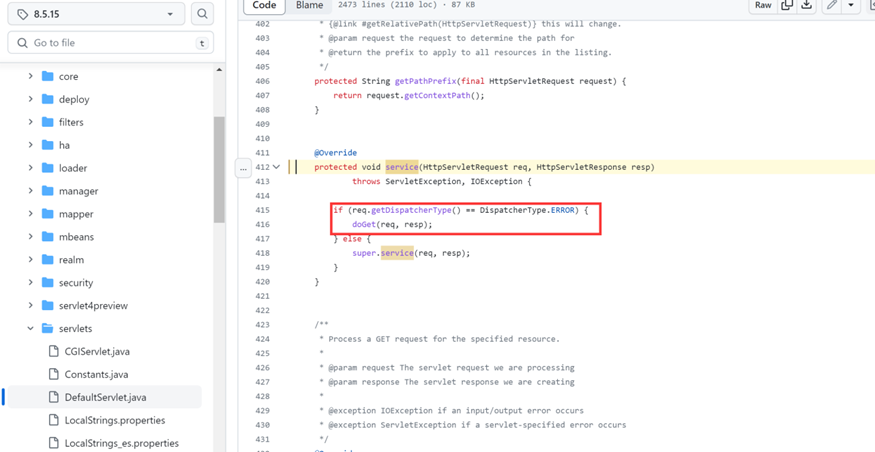Click line number 406
Image resolution: width=875 pixels, height=452 pixels.
click(262, 81)
